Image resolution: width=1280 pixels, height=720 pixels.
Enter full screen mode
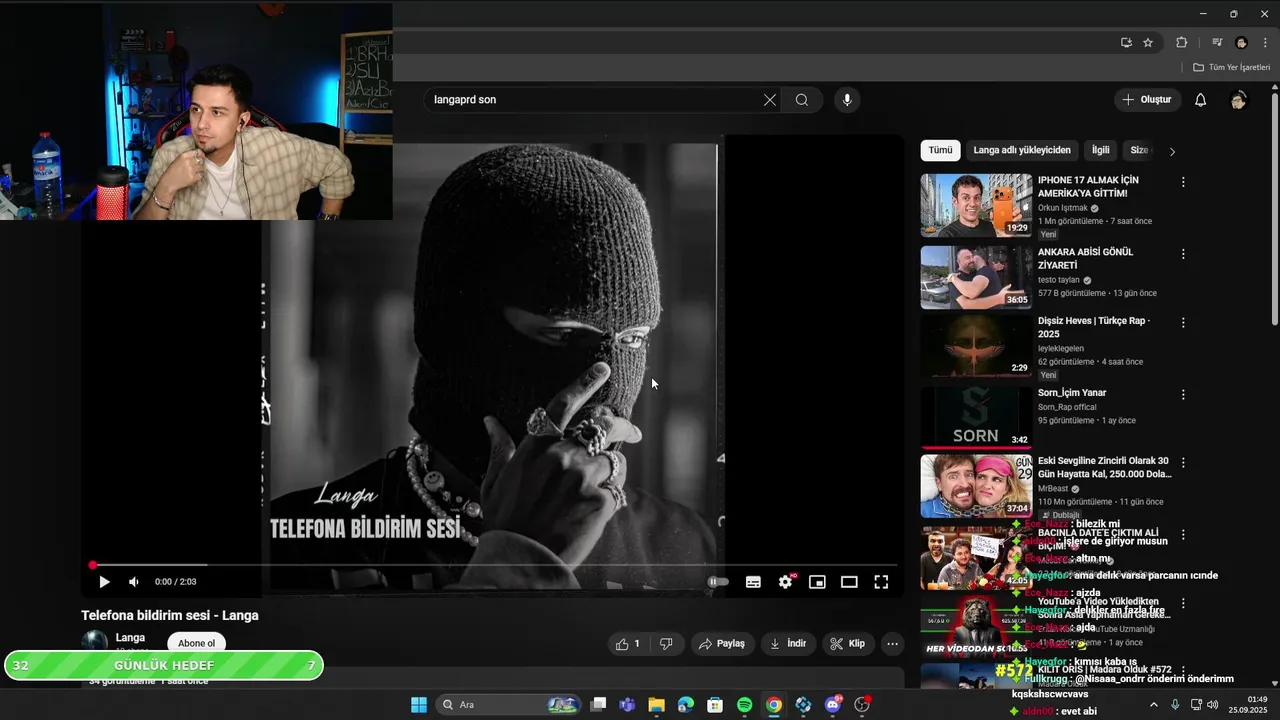point(881,582)
